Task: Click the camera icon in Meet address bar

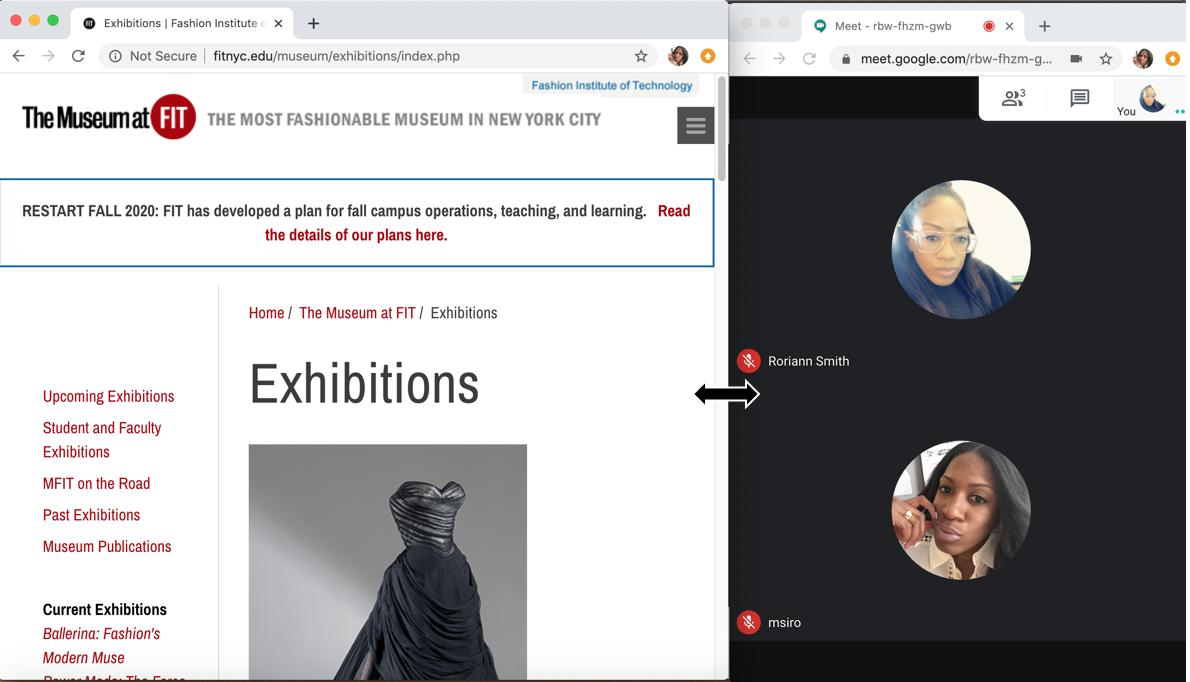Action: (1076, 59)
